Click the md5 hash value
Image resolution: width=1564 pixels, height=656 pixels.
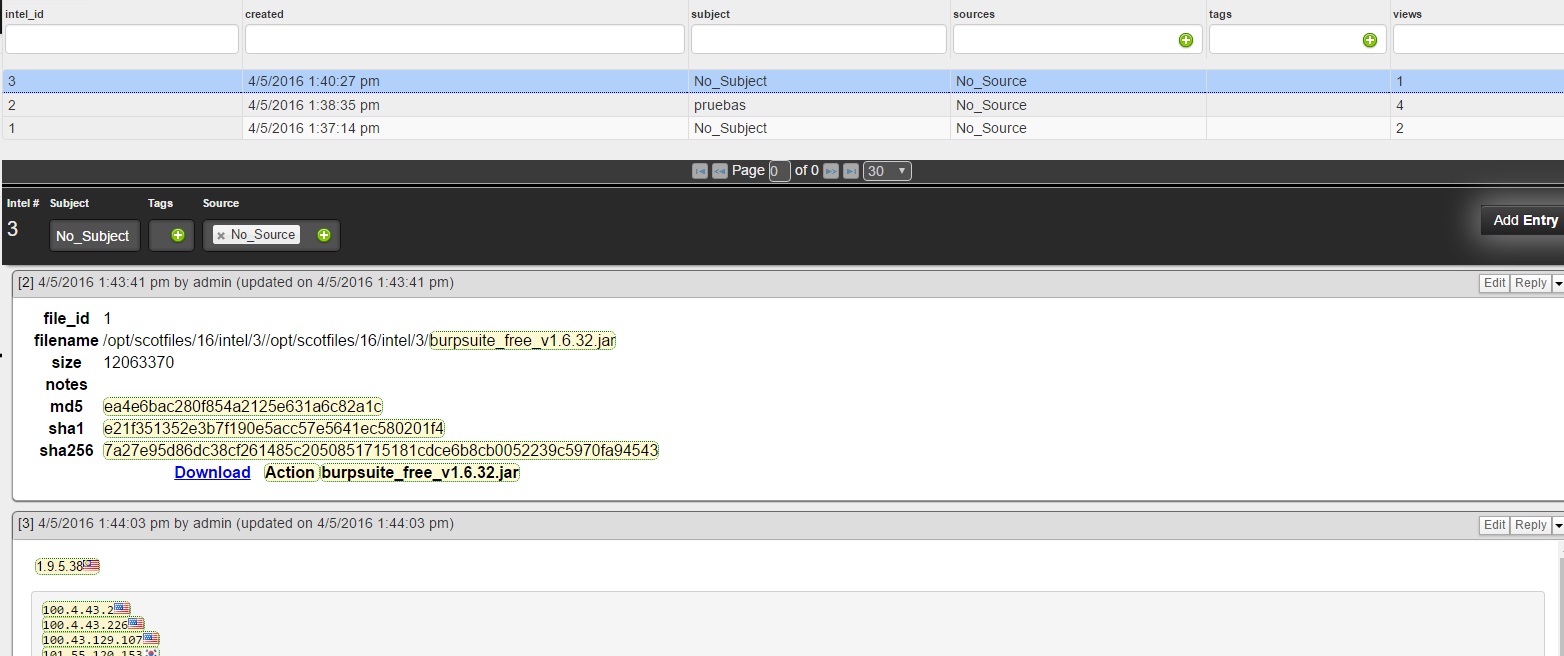pos(243,407)
